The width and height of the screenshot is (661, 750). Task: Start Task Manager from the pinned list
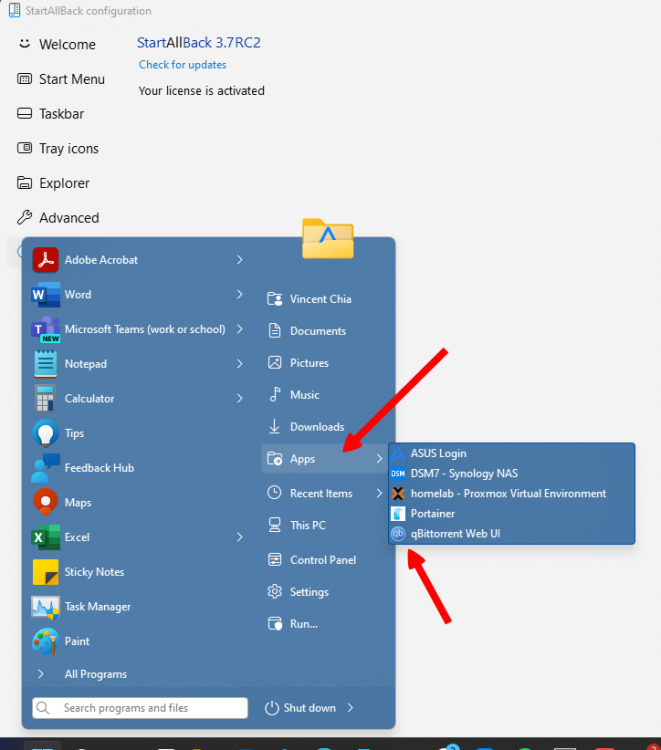(x=97, y=606)
